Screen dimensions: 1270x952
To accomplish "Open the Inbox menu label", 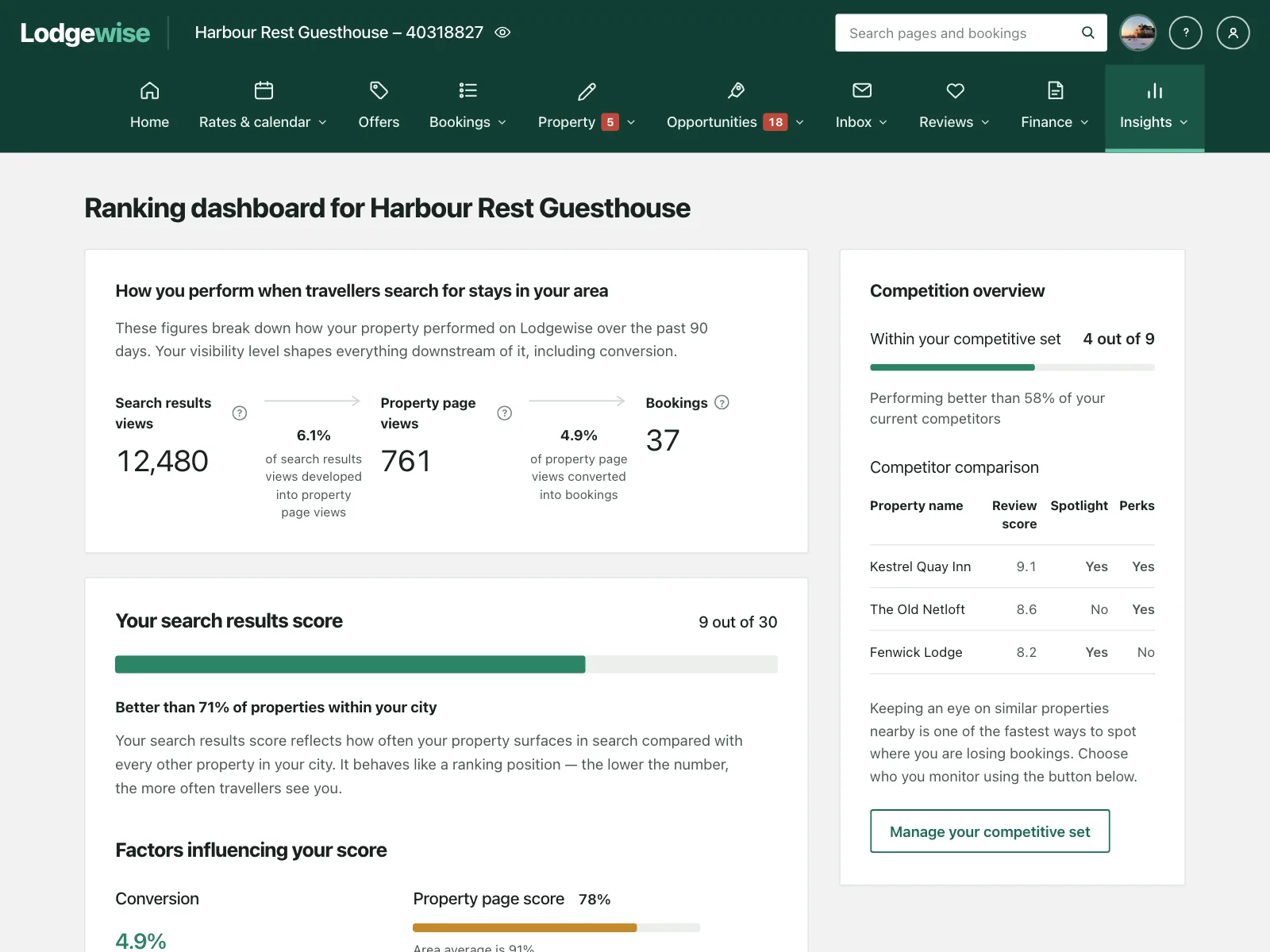I will pos(853,122).
